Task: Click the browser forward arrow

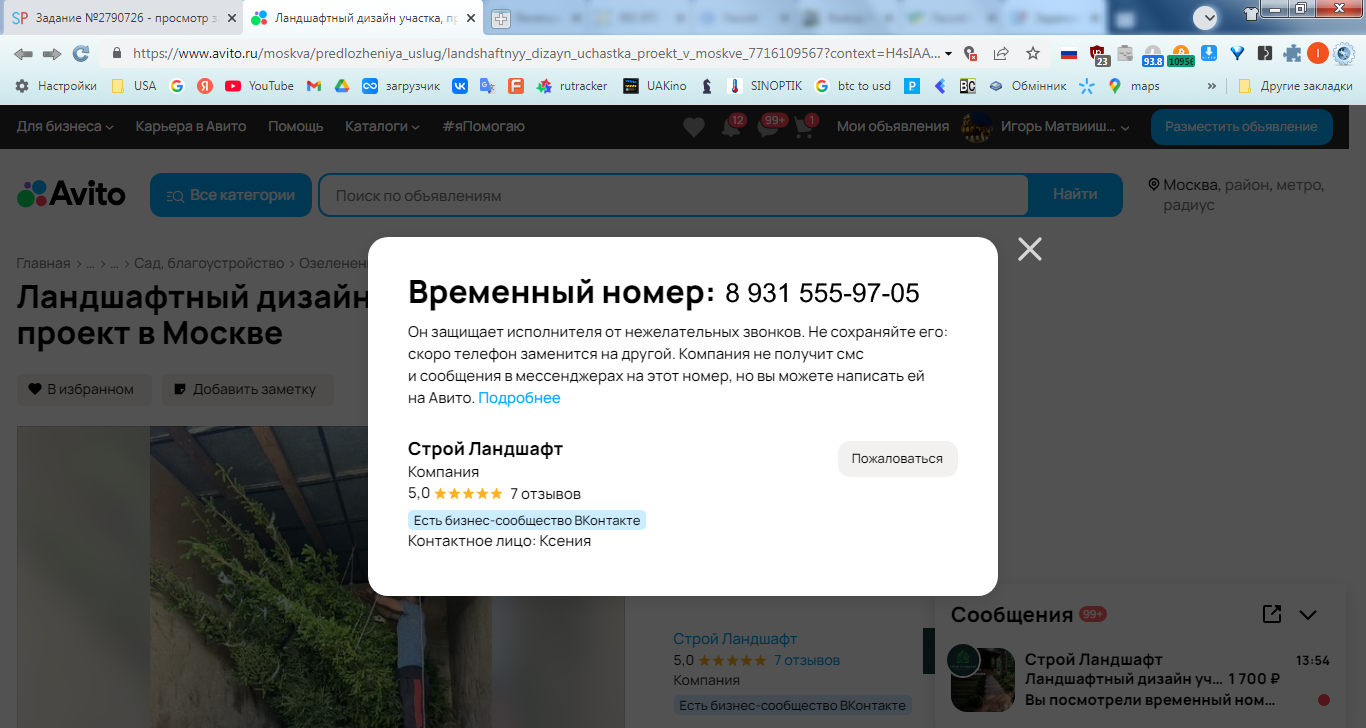Action: [x=51, y=54]
